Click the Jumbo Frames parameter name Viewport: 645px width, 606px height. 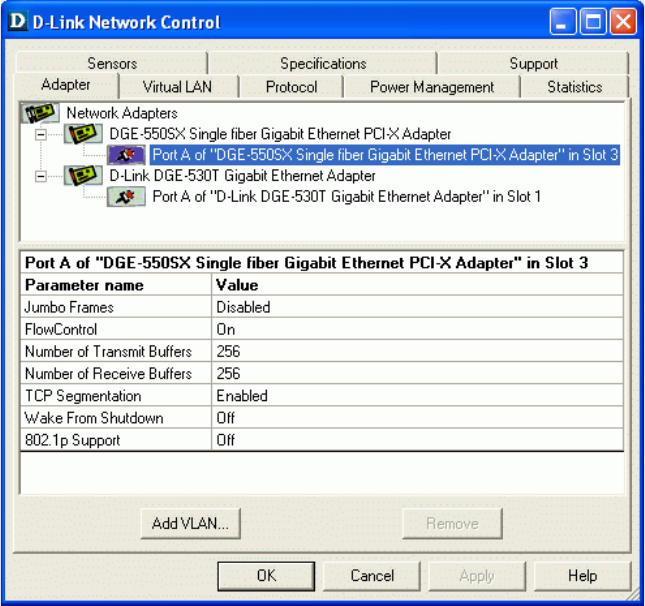pos(69,307)
